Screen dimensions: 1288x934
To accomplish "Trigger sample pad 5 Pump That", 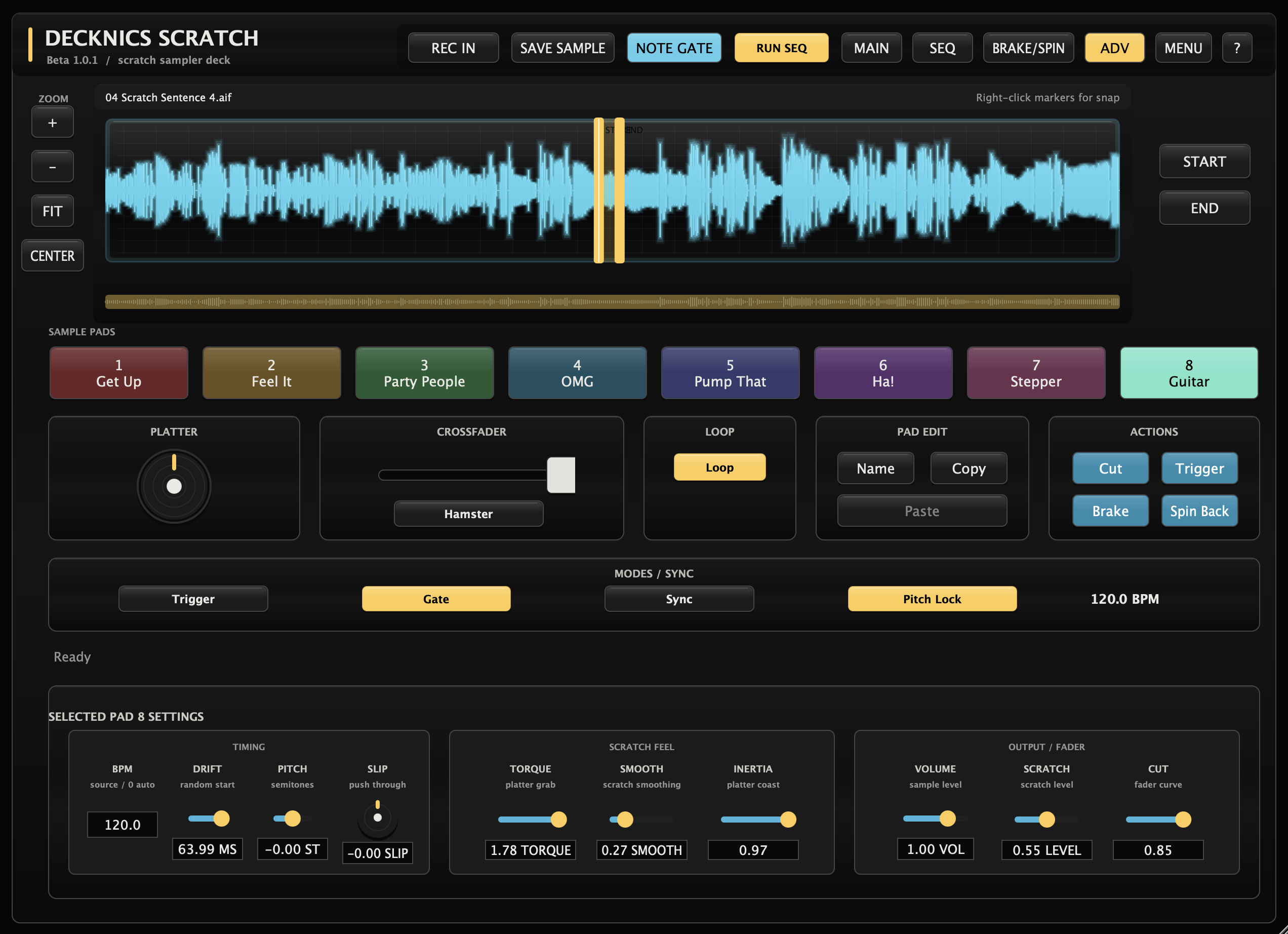I will click(x=730, y=373).
